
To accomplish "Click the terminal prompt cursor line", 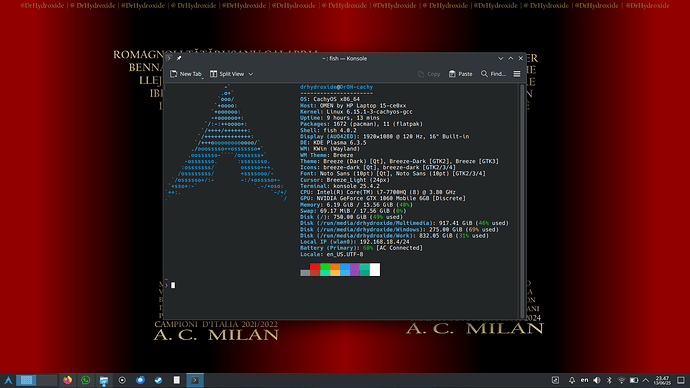I will (173, 285).
